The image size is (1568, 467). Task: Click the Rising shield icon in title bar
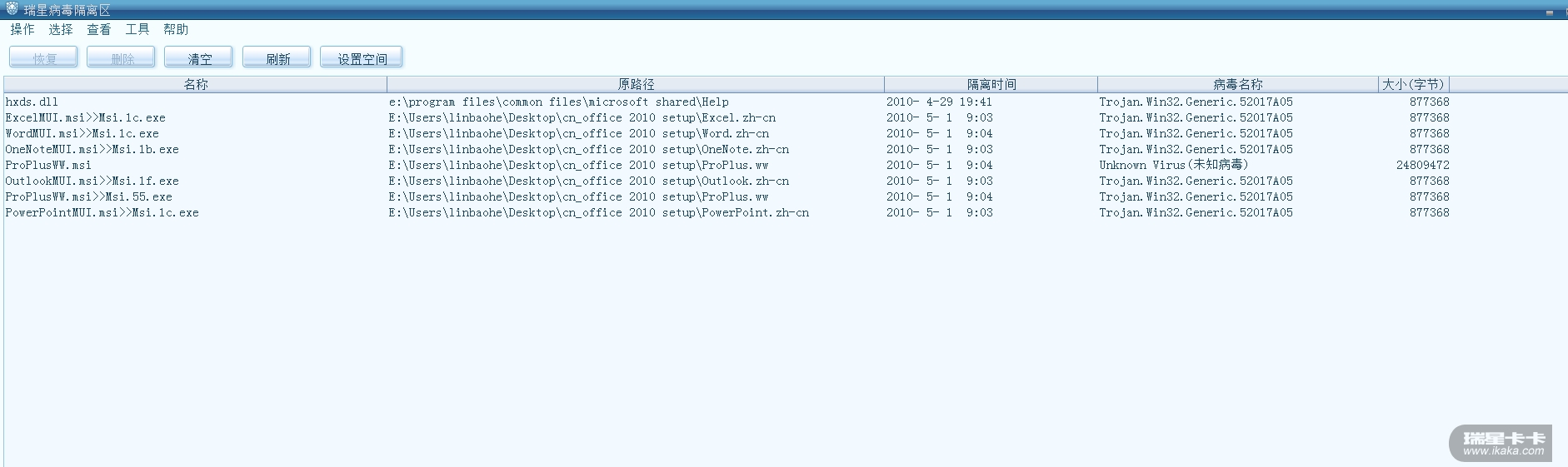click(12, 9)
